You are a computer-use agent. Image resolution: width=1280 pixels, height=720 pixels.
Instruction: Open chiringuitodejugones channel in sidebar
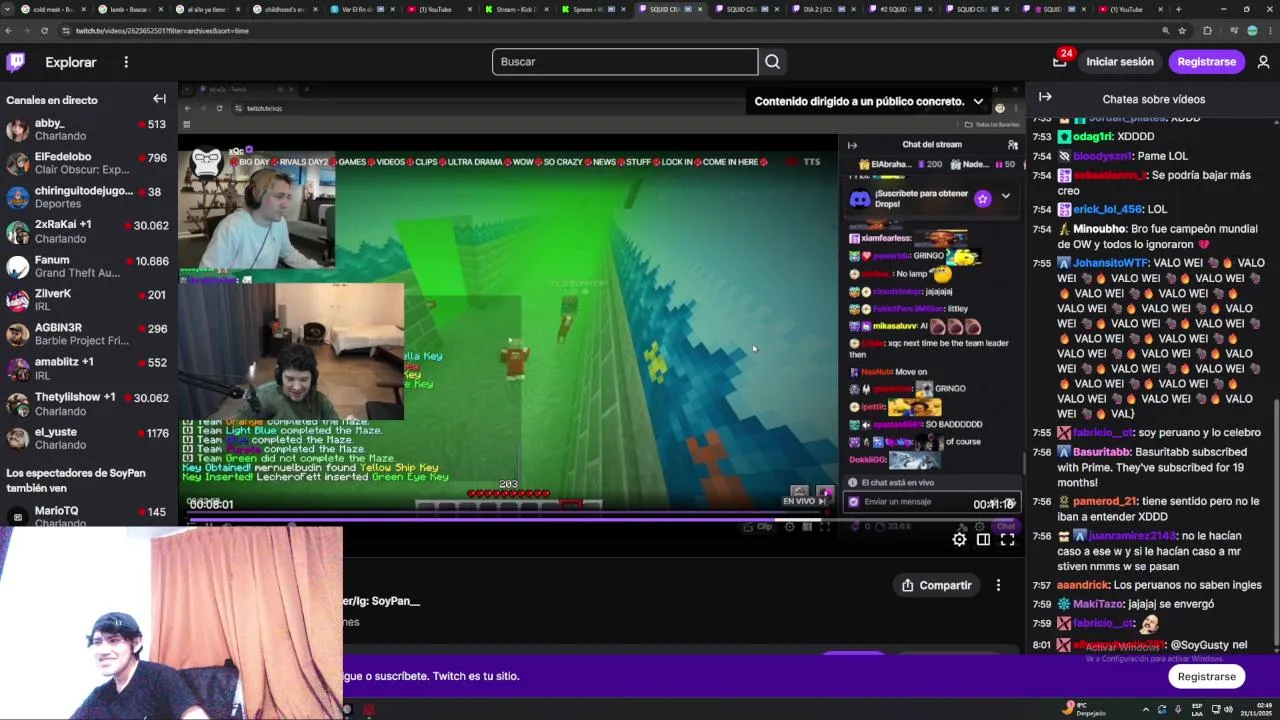[x=88, y=197]
